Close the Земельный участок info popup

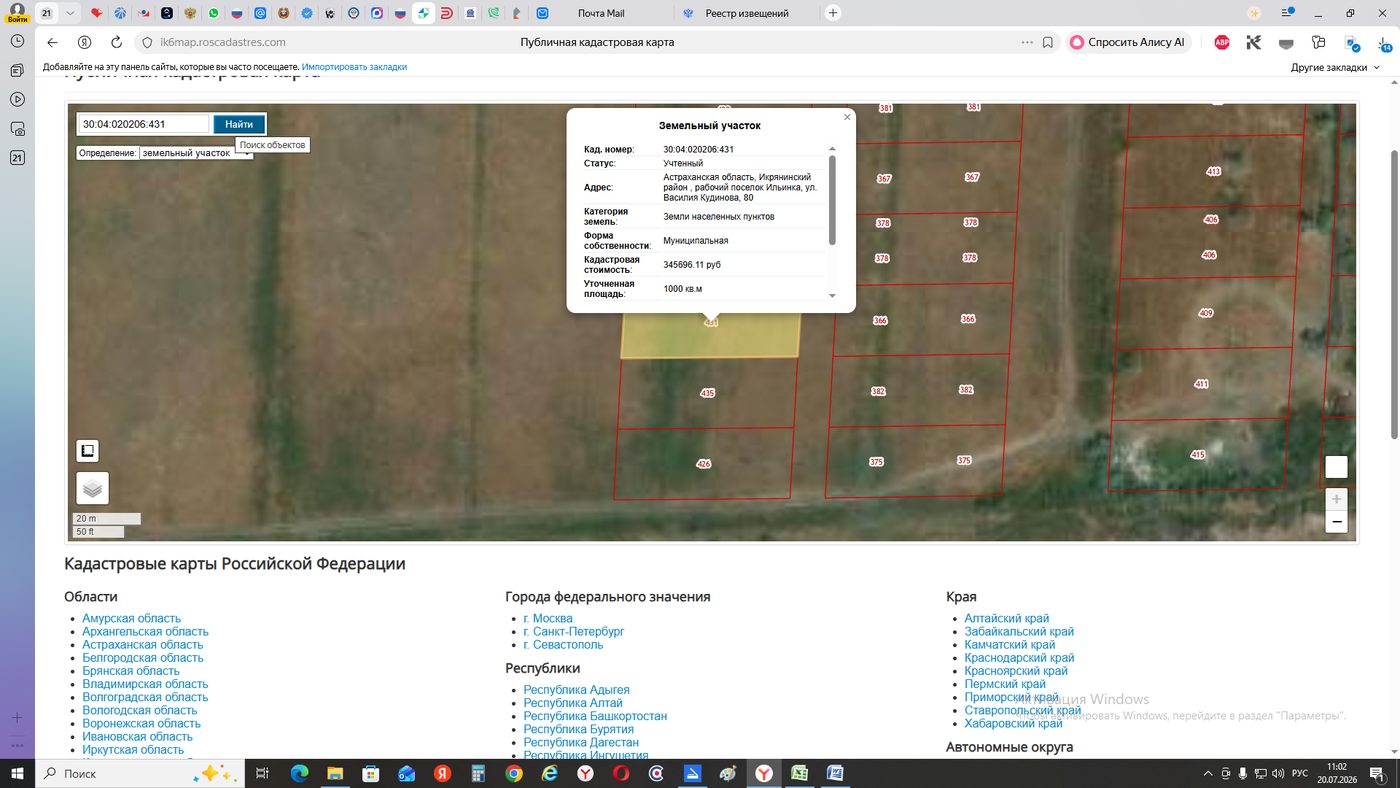click(847, 117)
